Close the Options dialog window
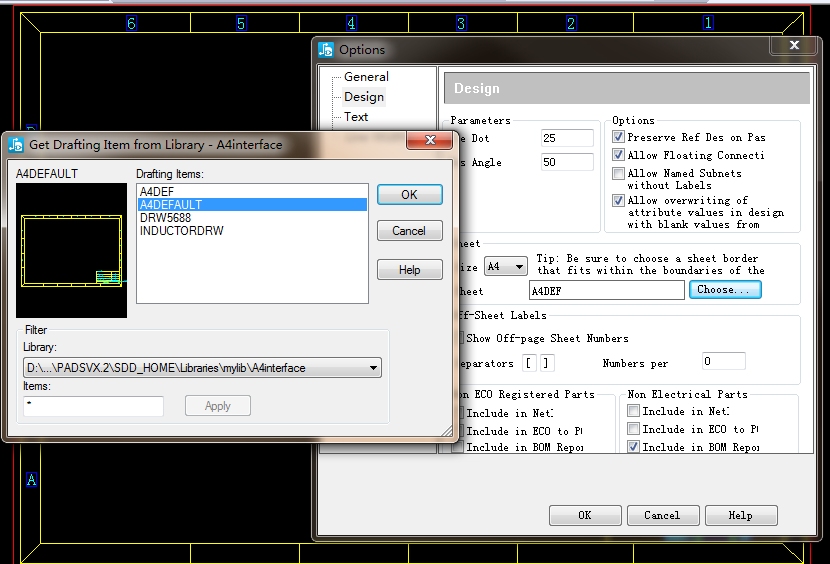Image resolution: width=830 pixels, height=564 pixels. click(794, 45)
